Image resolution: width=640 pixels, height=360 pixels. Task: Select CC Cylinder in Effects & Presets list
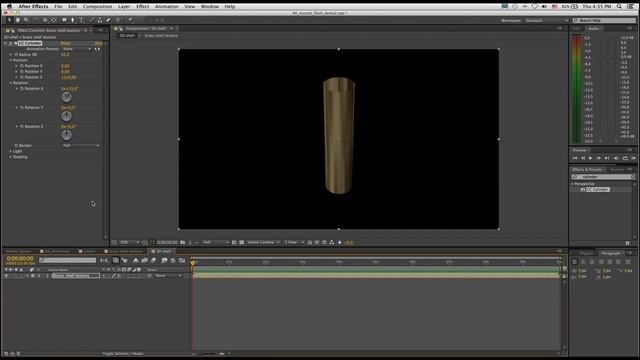tap(598, 190)
